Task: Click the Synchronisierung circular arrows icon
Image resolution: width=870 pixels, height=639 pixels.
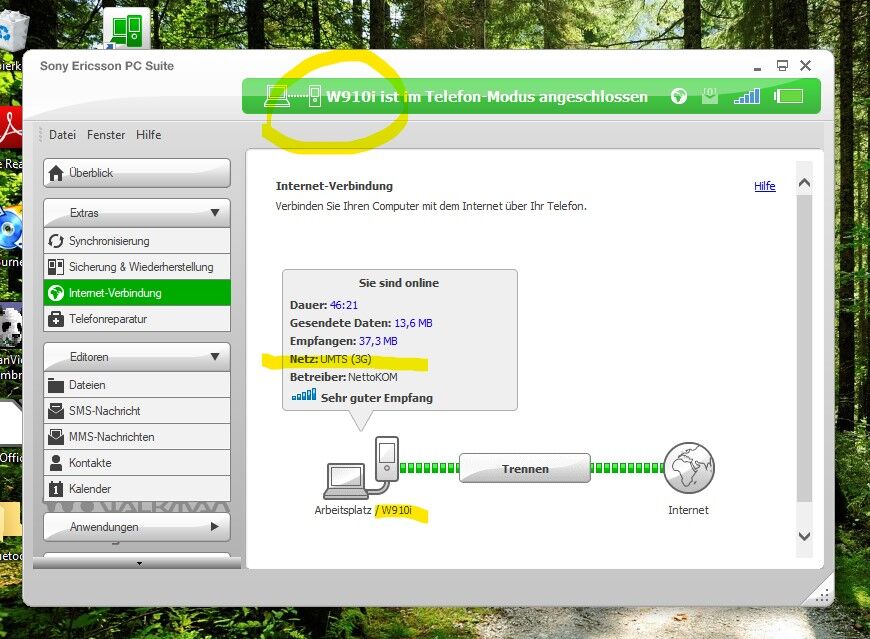Action: [x=55, y=241]
